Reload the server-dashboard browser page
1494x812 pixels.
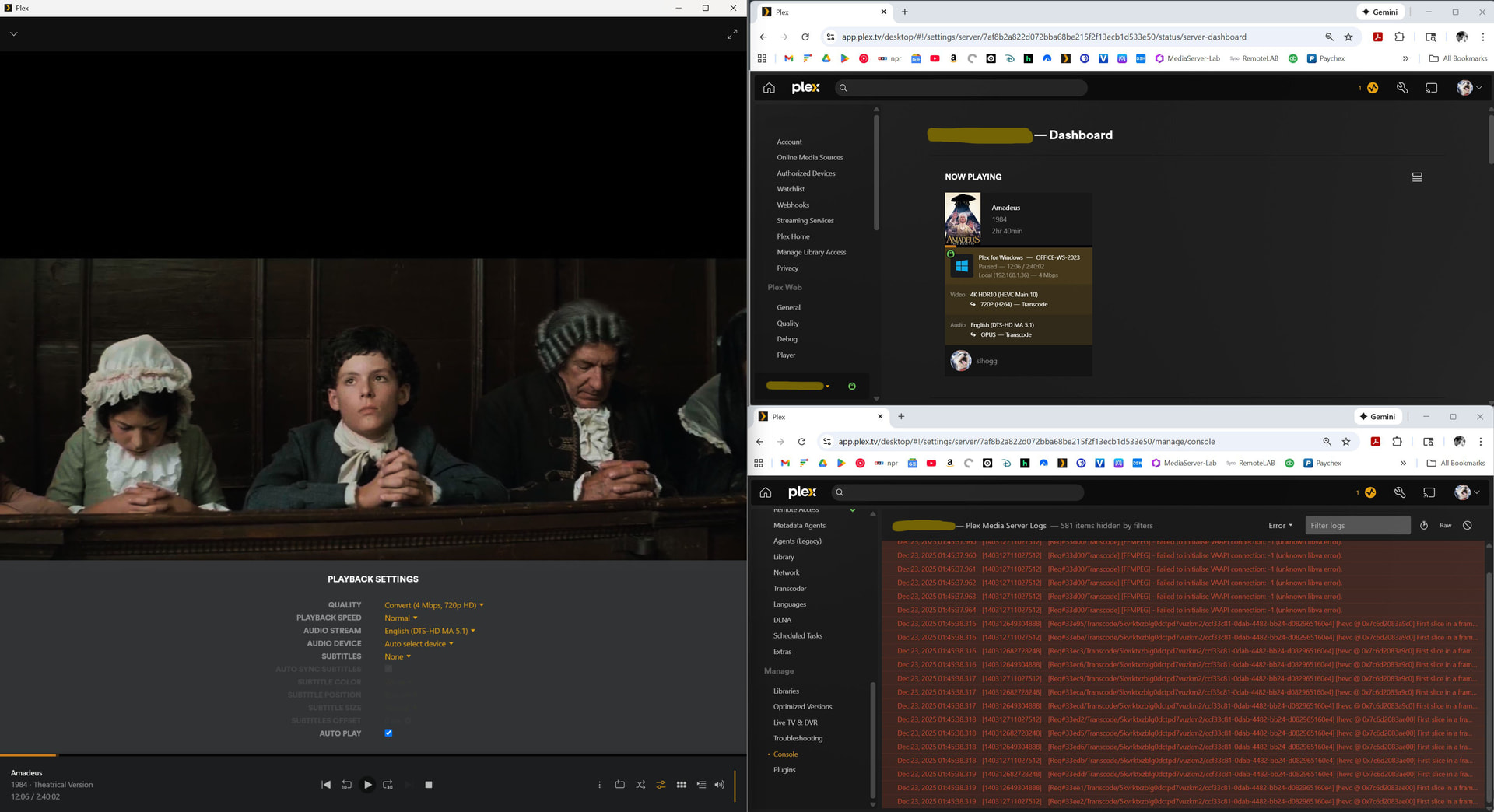(805, 37)
